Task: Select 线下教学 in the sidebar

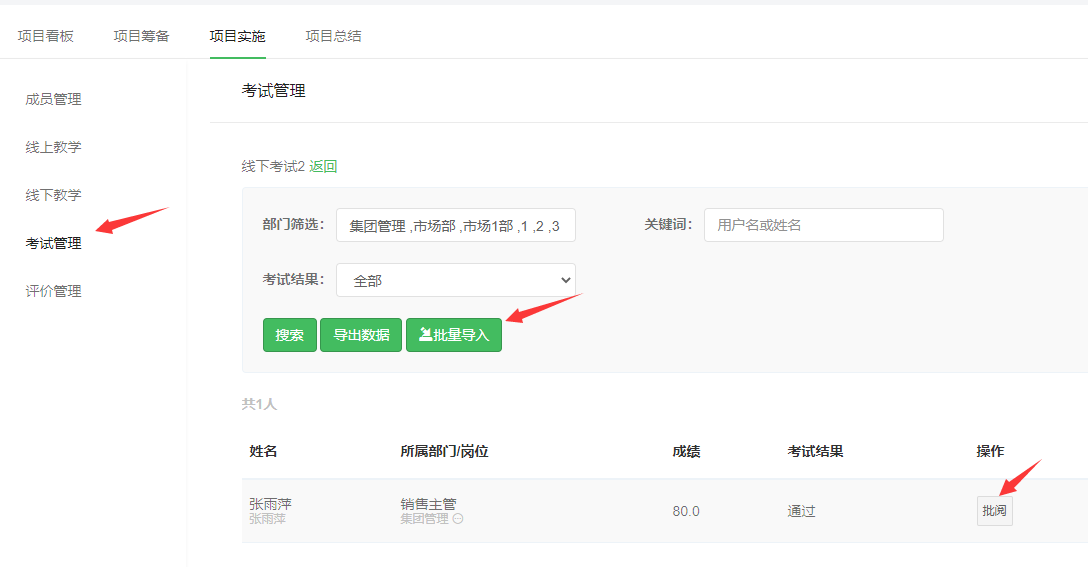Action: 53,195
